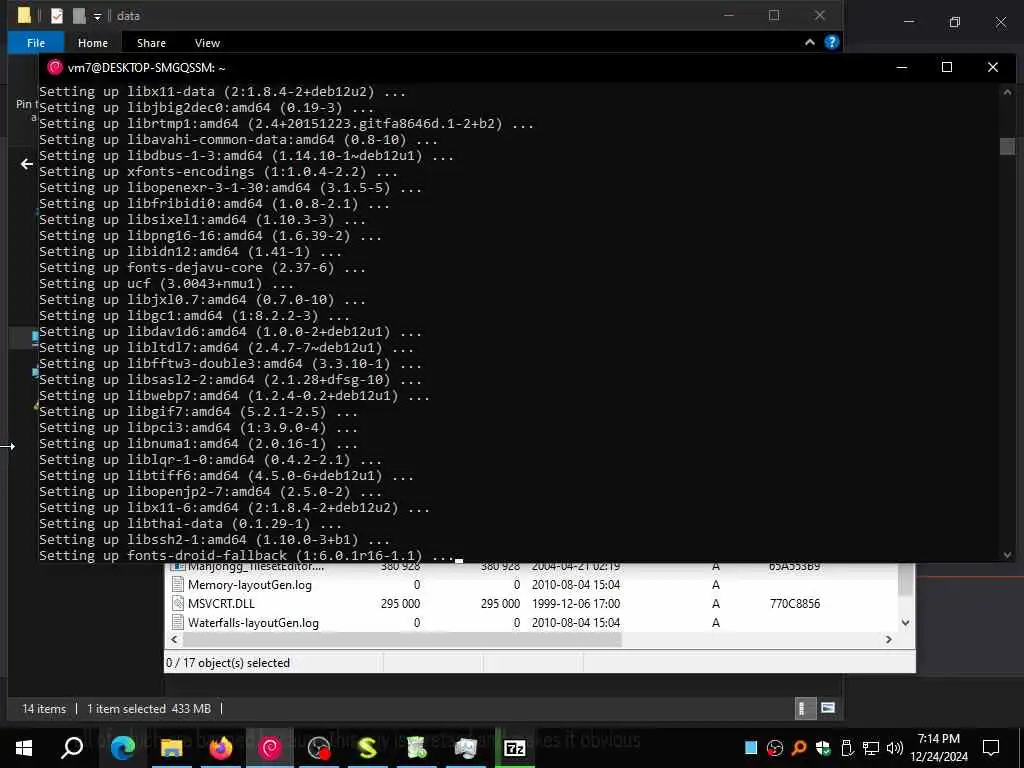Viewport: 1024px width, 768px height.
Task: Minimize the Debian terminal window
Action: (902, 67)
